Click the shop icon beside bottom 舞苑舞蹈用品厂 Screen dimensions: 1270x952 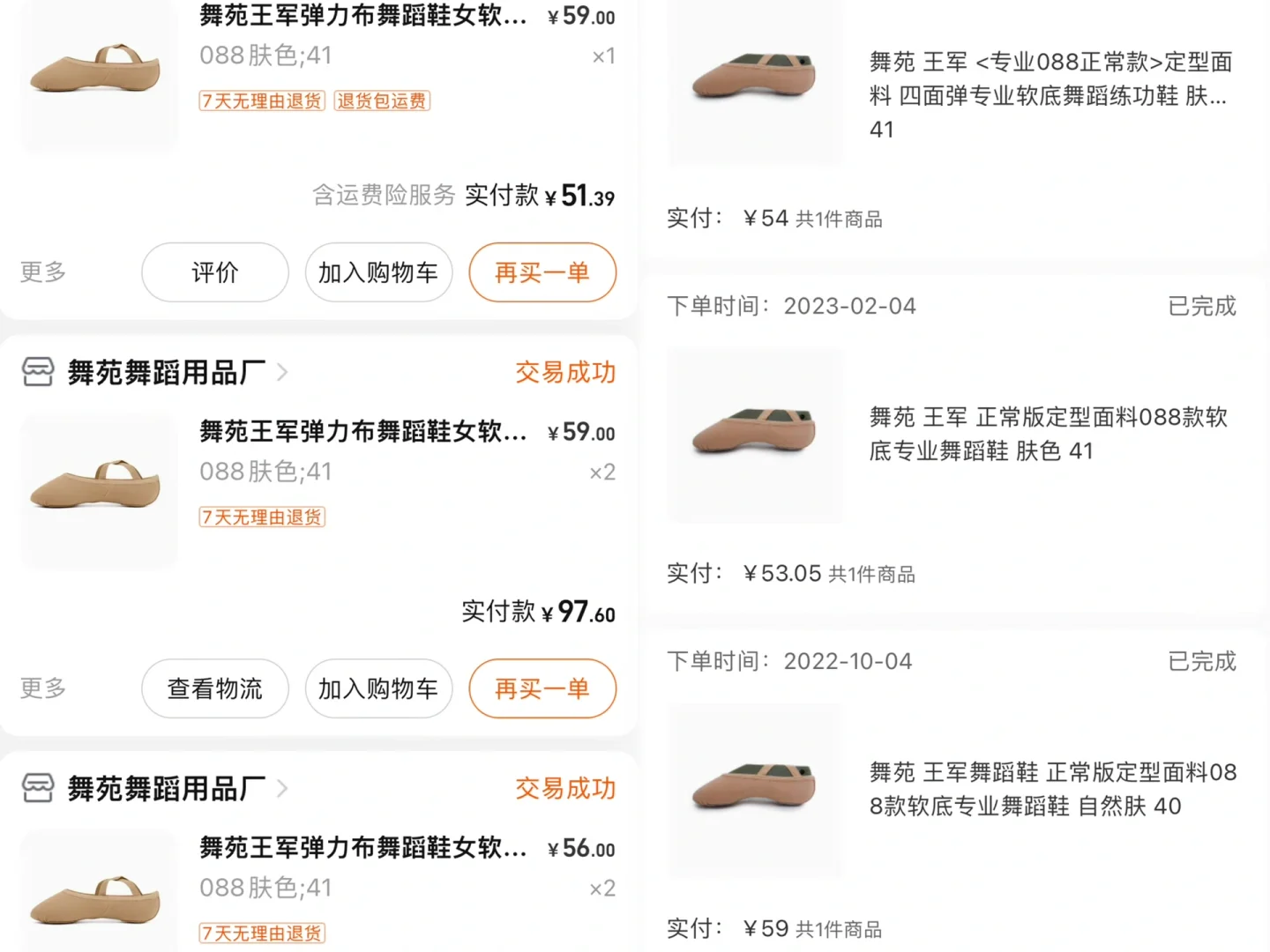38,788
